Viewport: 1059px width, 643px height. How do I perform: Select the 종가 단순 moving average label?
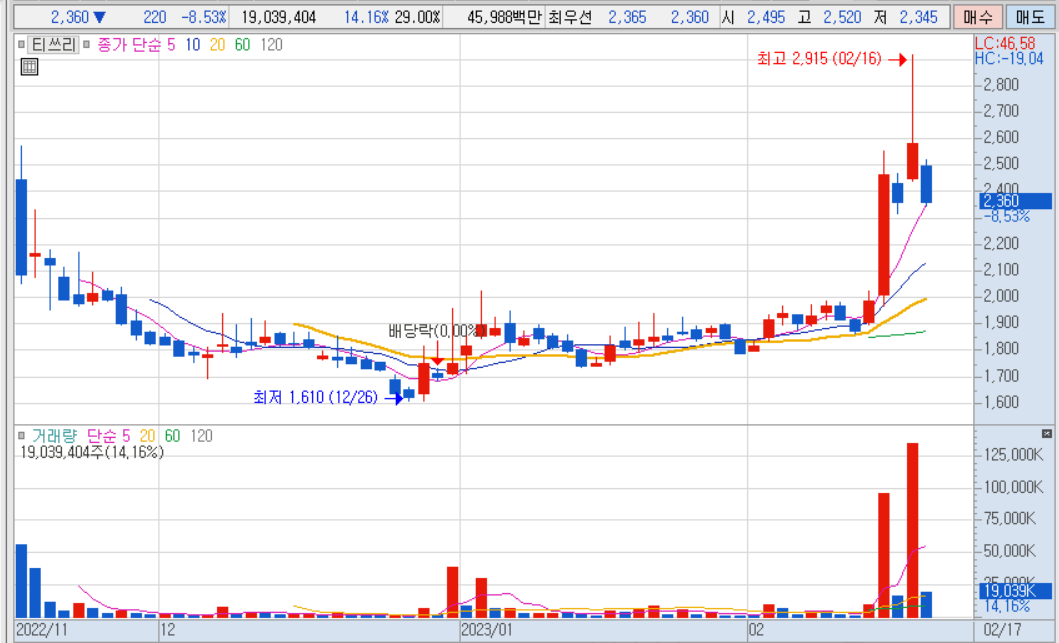coord(130,45)
